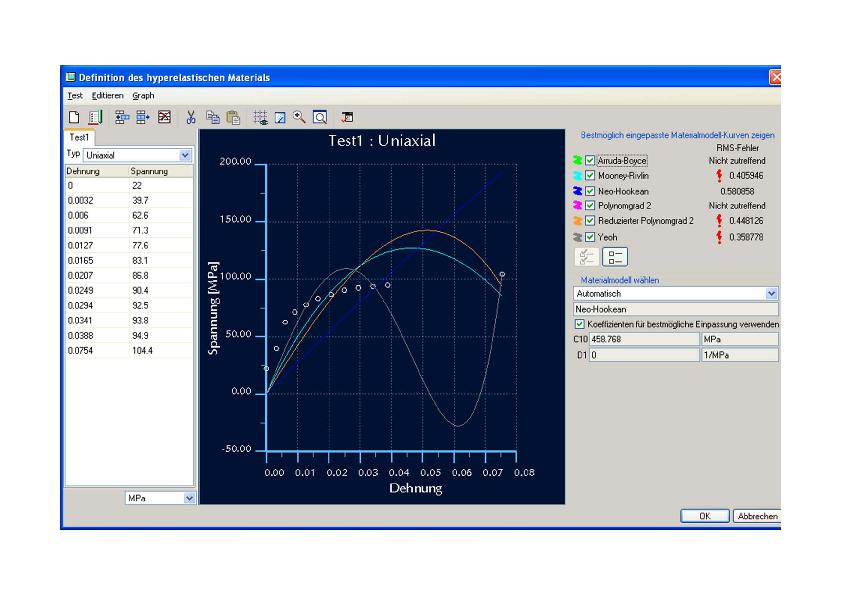Screen dimensions: 841x595
Task: Open the Automatisch material model dropdown
Action: (x=771, y=293)
